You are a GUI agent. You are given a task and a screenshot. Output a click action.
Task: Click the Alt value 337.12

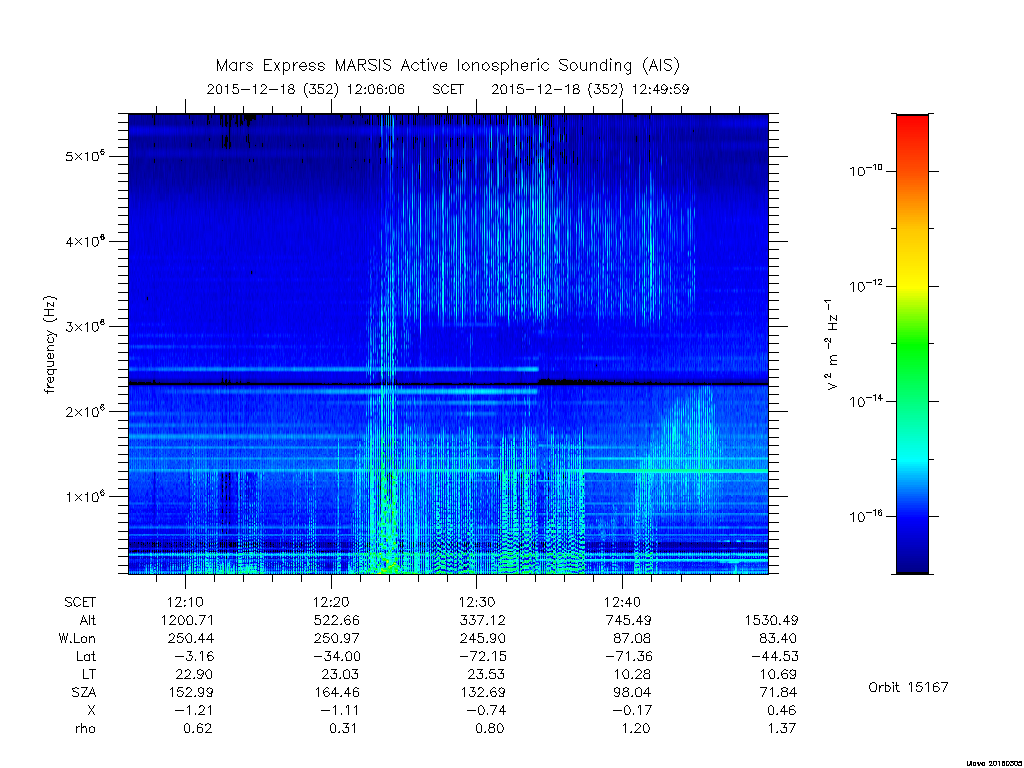click(483, 620)
